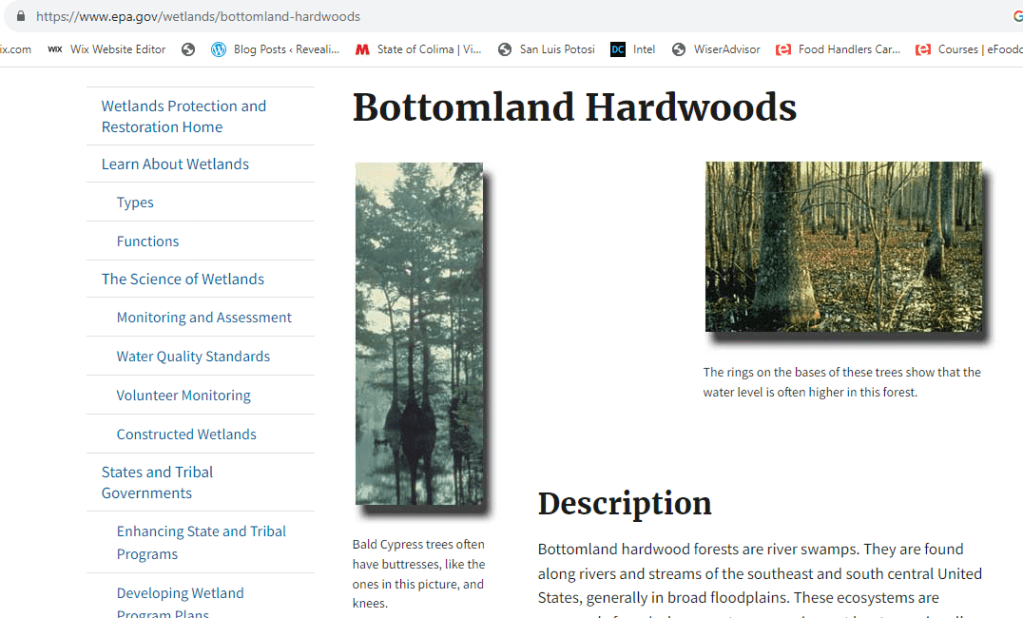1023x618 pixels.
Task: Open the Constructed Wetlands sidebar link
Action: (186, 434)
